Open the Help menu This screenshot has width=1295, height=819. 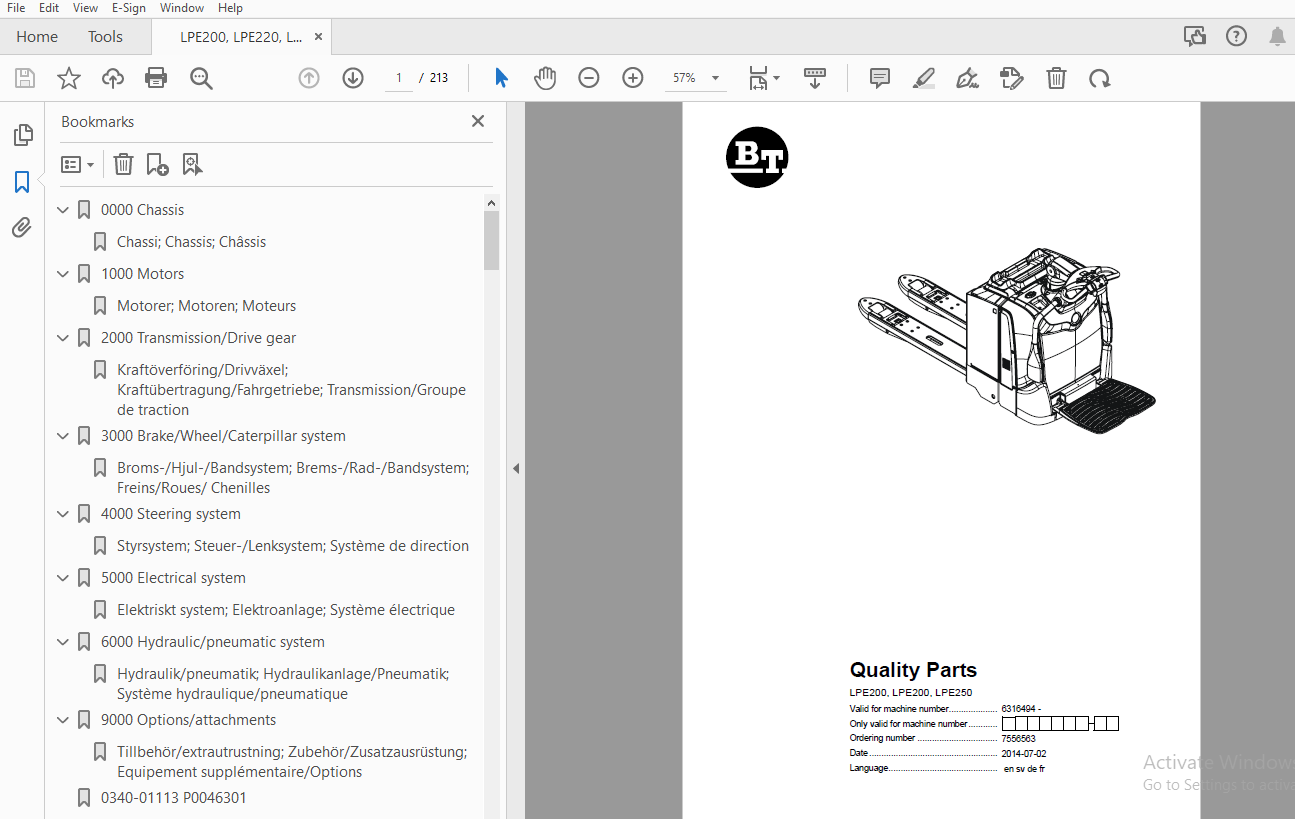pos(230,8)
